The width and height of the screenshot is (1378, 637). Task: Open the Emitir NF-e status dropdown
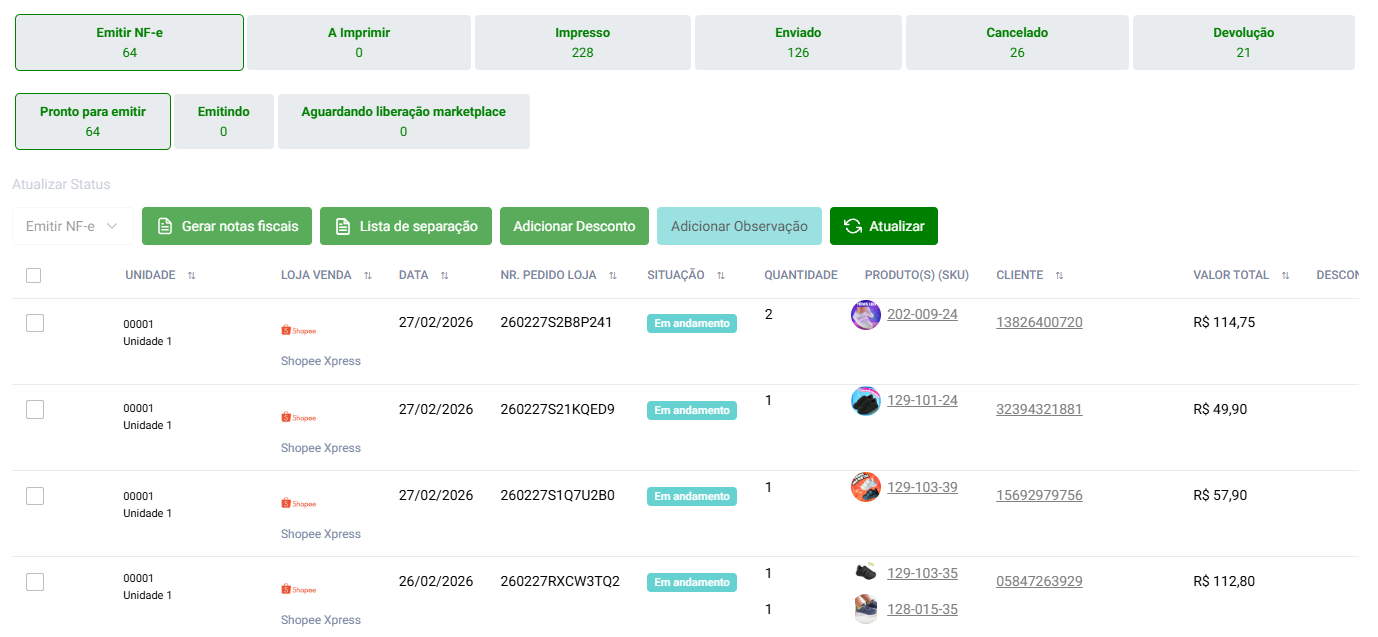(x=72, y=226)
